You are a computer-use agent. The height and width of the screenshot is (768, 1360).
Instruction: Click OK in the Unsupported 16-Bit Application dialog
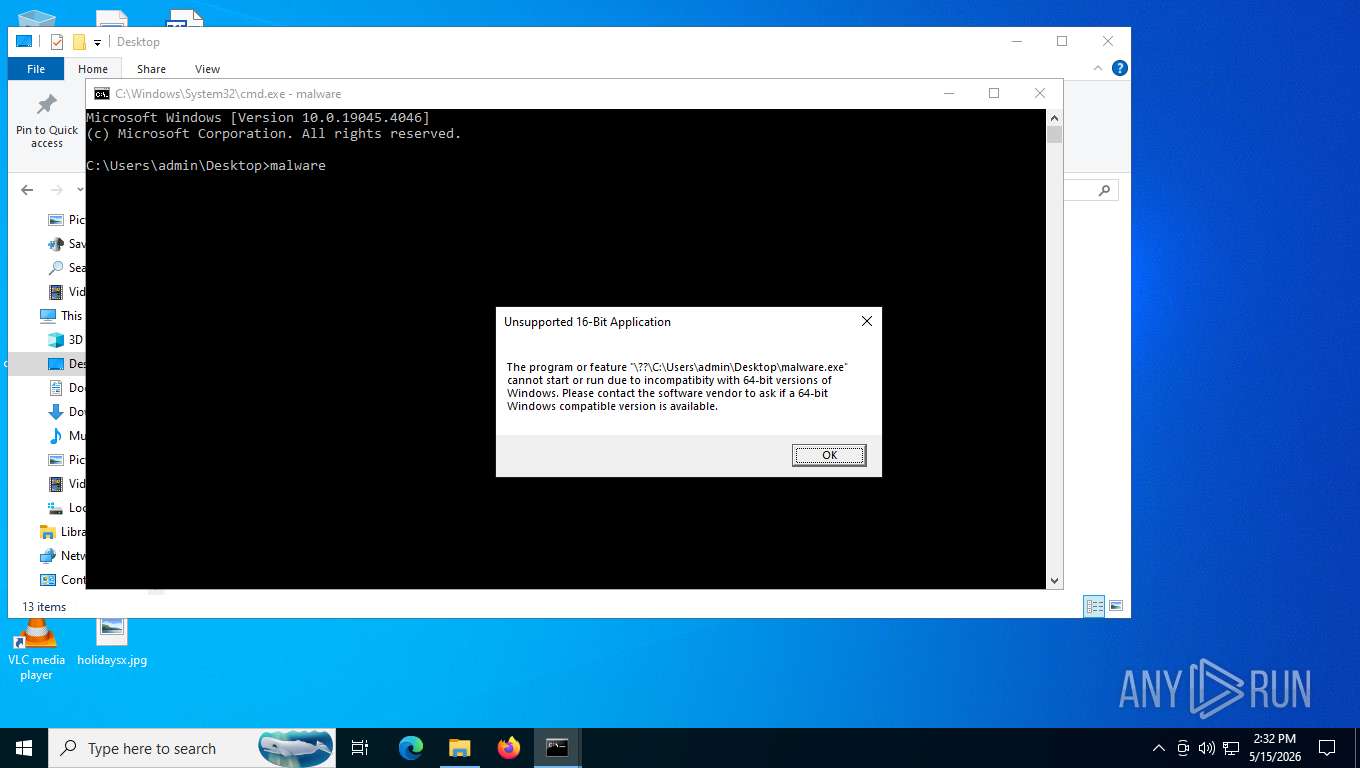coord(829,455)
